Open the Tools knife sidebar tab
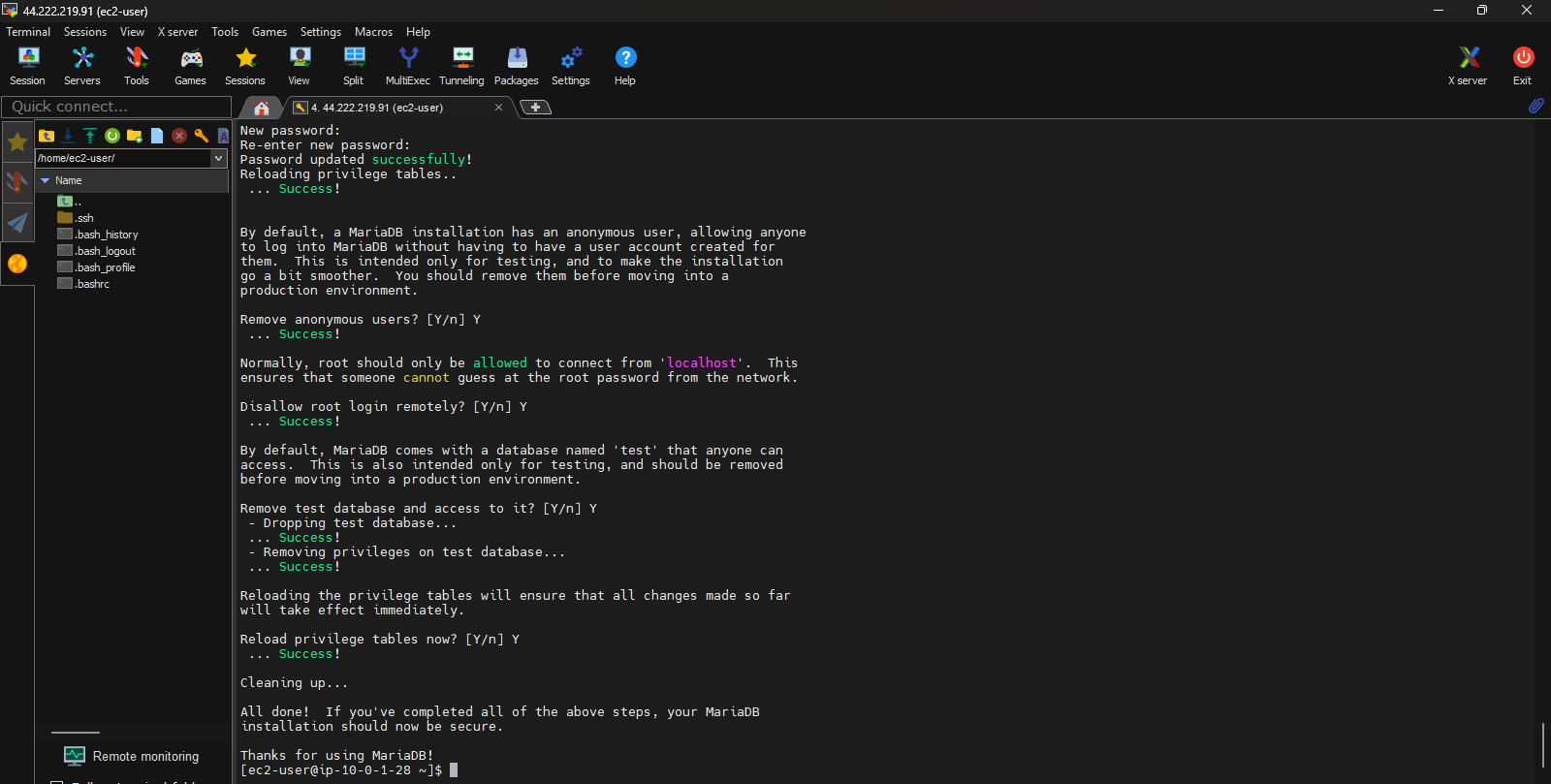 [17, 182]
